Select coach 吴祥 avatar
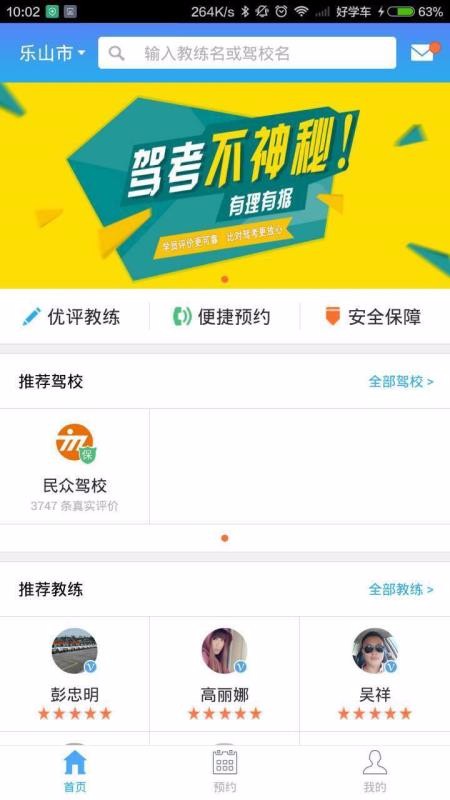The height and width of the screenshot is (800, 450). (374, 651)
